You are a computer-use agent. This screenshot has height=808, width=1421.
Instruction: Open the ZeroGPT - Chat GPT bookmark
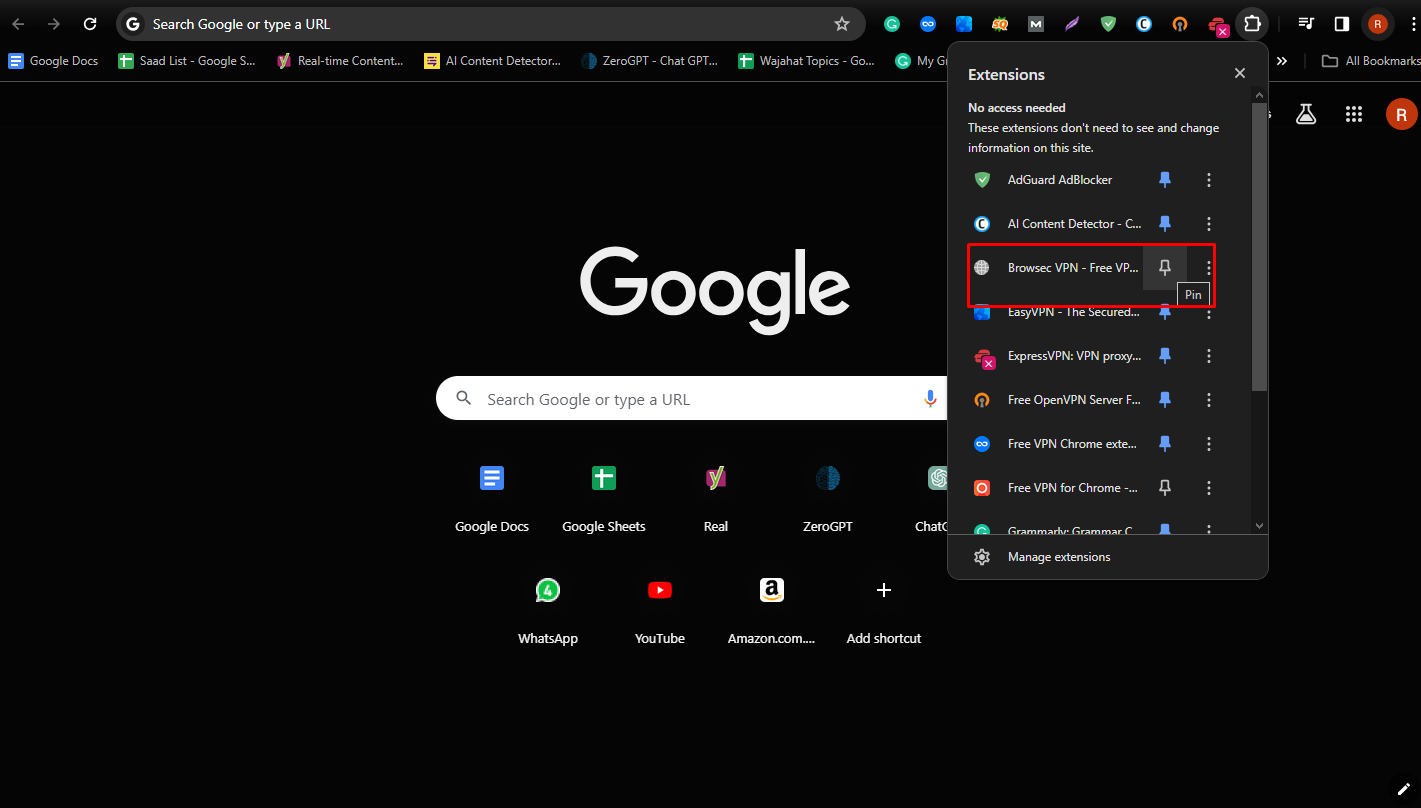pyautogui.click(x=651, y=61)
